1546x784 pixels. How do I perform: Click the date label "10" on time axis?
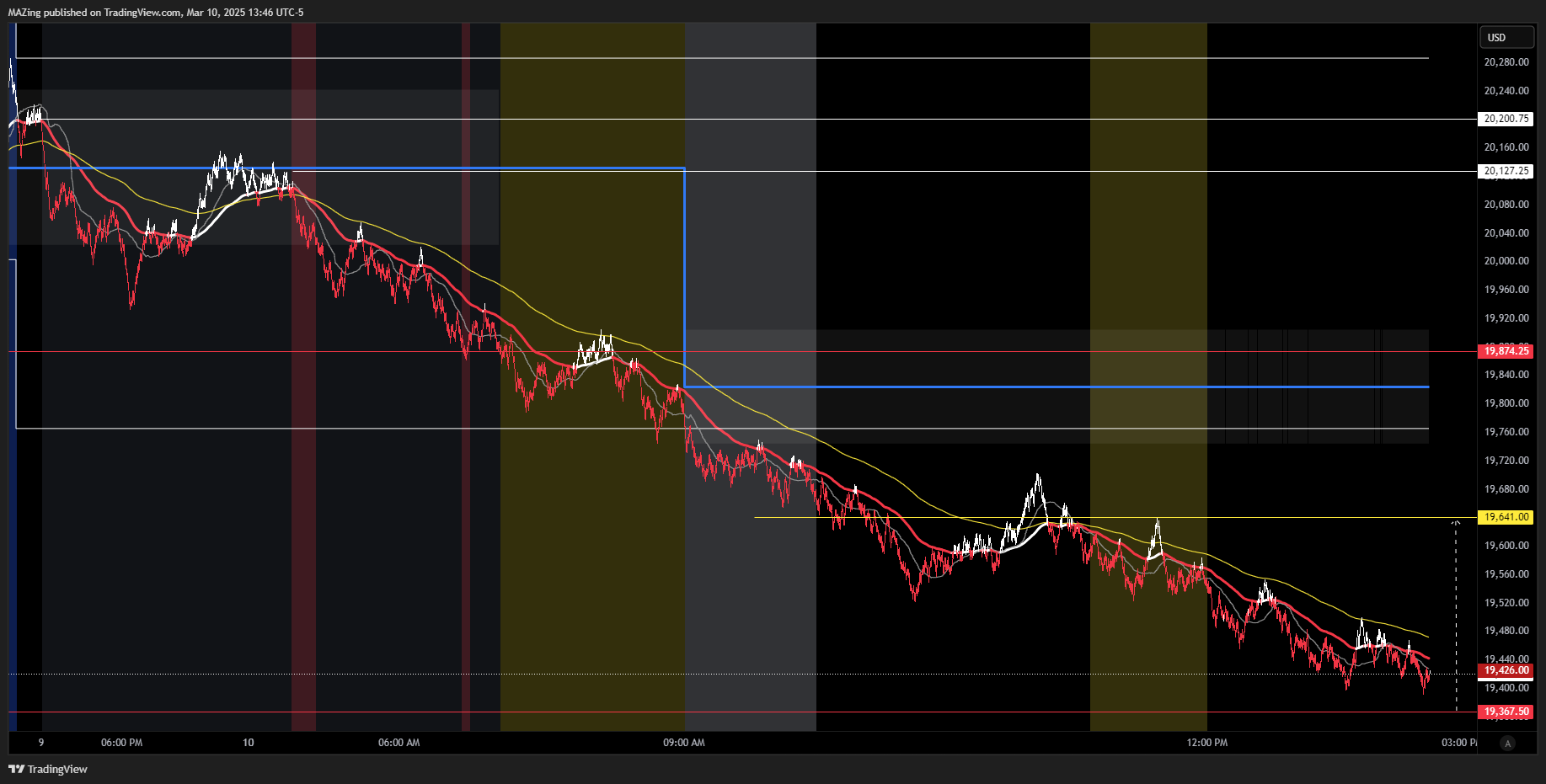248,743
